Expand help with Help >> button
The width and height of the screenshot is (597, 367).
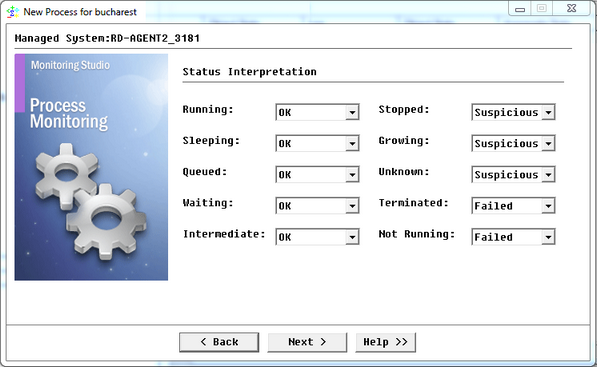[x=385, y=342]
